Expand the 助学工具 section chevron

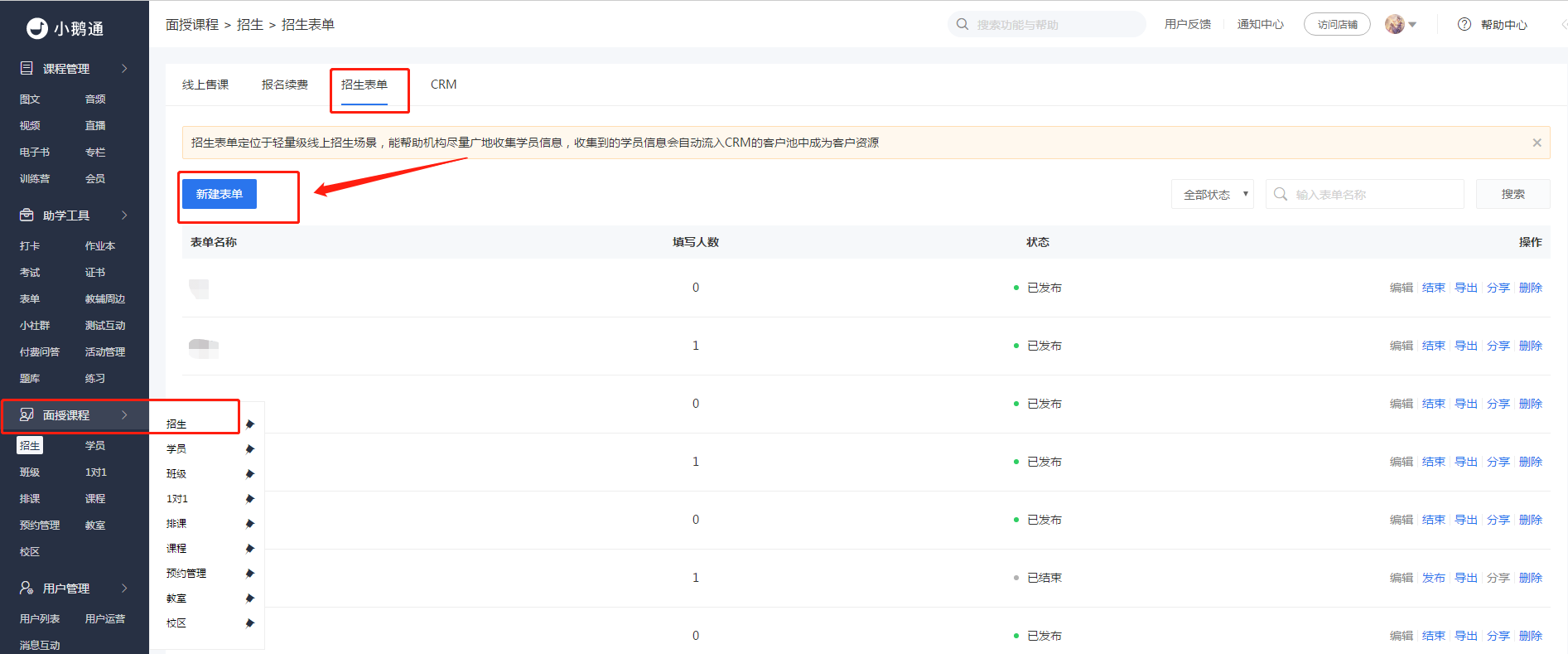(124, 215)
